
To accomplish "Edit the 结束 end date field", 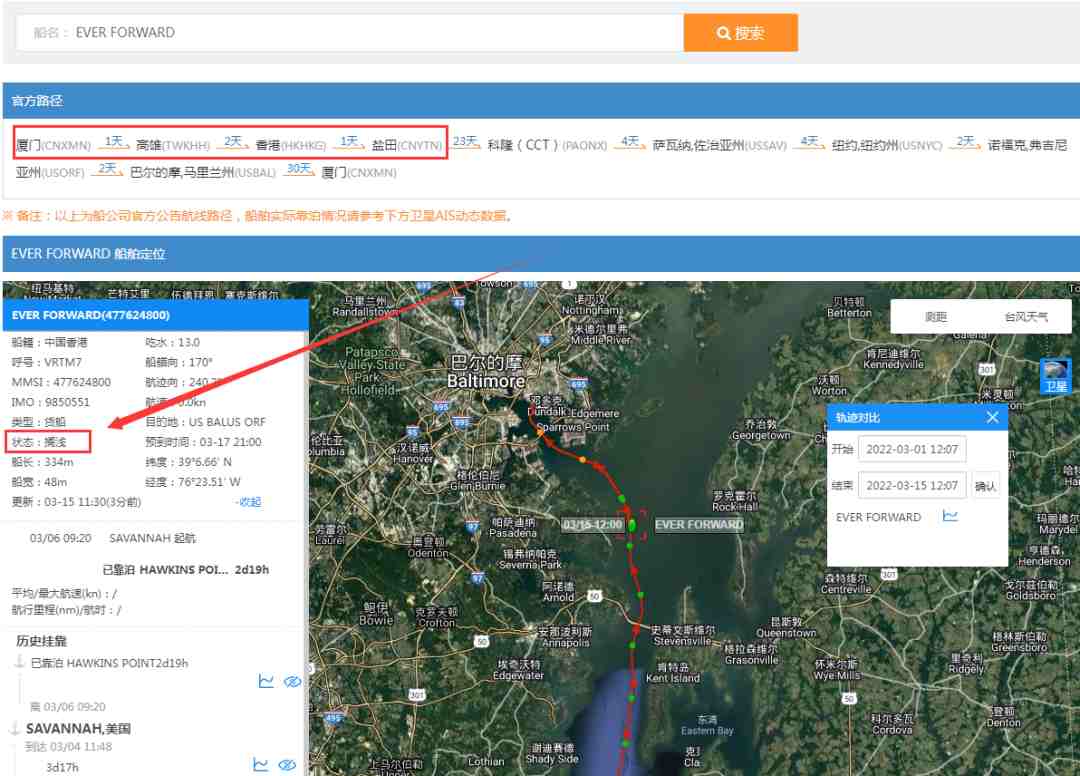I will [x=912, y=485].
